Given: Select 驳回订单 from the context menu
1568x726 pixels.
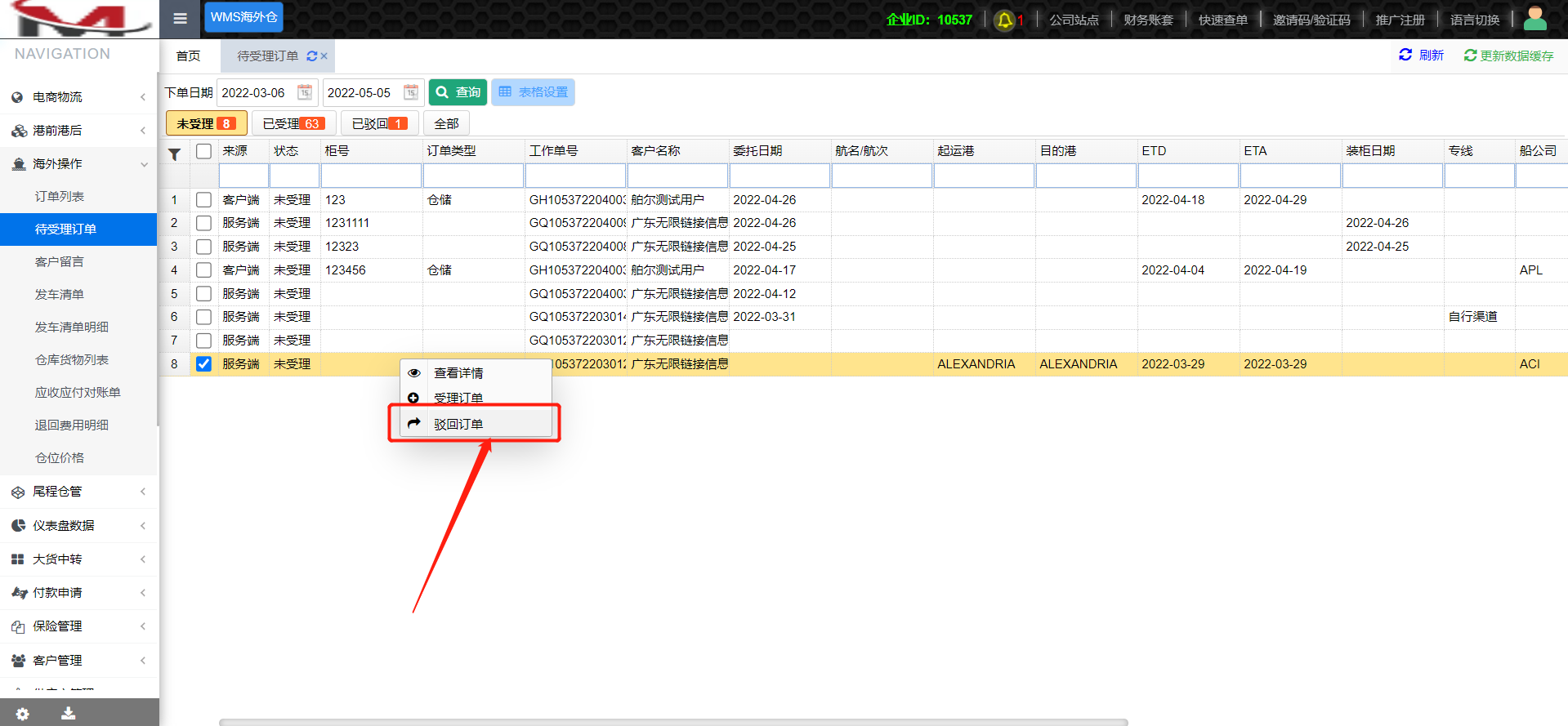Looking at the screenshot, I should pyautogui.click(x=458, y=424).
